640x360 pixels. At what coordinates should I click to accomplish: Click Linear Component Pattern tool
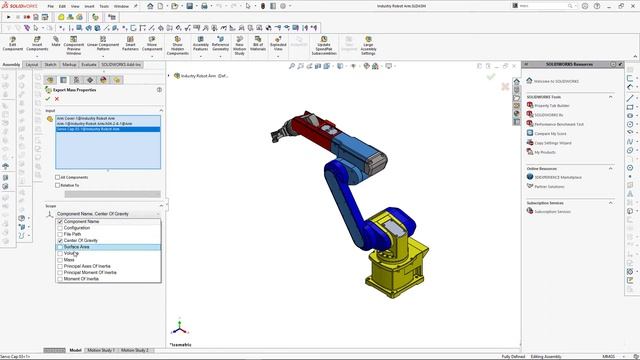(103, 44)
